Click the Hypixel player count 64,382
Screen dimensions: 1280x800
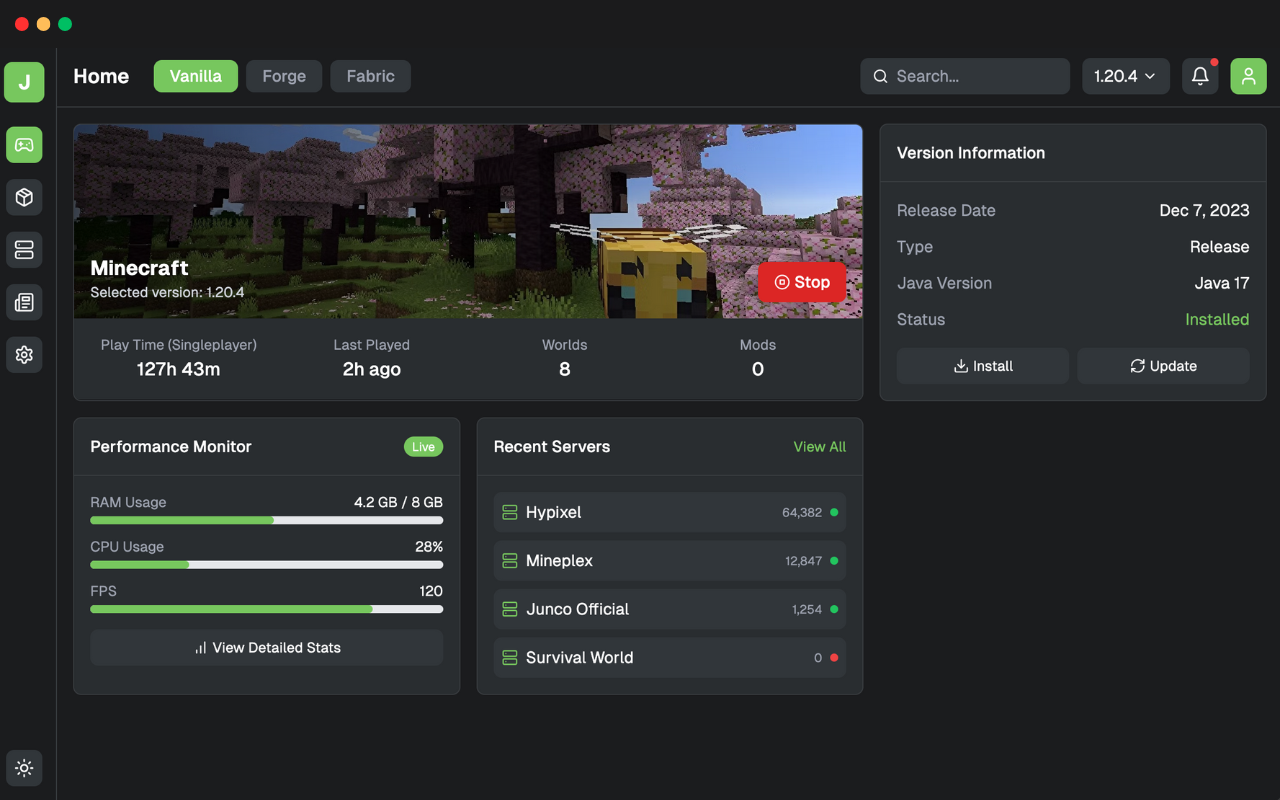pyautogui.click(x=802, y=512)
